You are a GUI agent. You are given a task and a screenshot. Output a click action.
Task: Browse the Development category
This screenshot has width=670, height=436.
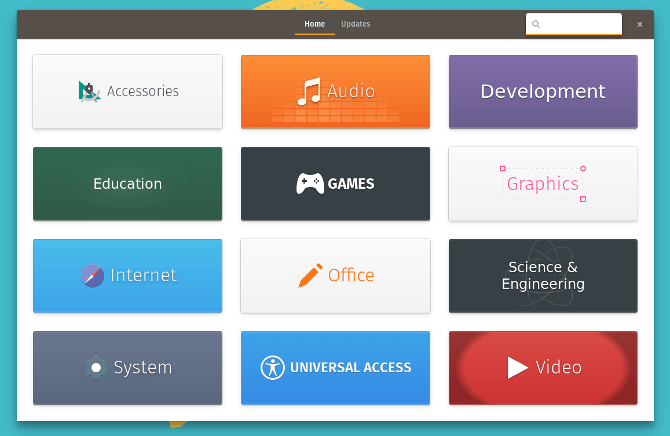[543, 91]
